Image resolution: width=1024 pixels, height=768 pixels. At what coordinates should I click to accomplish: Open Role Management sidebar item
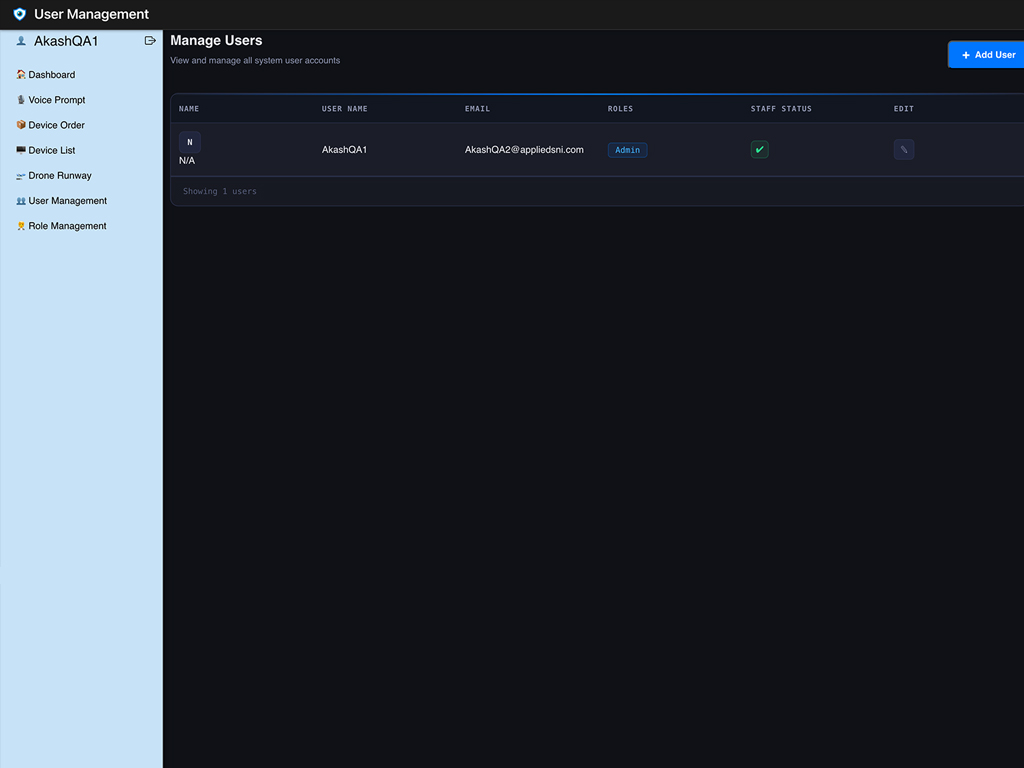[67, 226]
